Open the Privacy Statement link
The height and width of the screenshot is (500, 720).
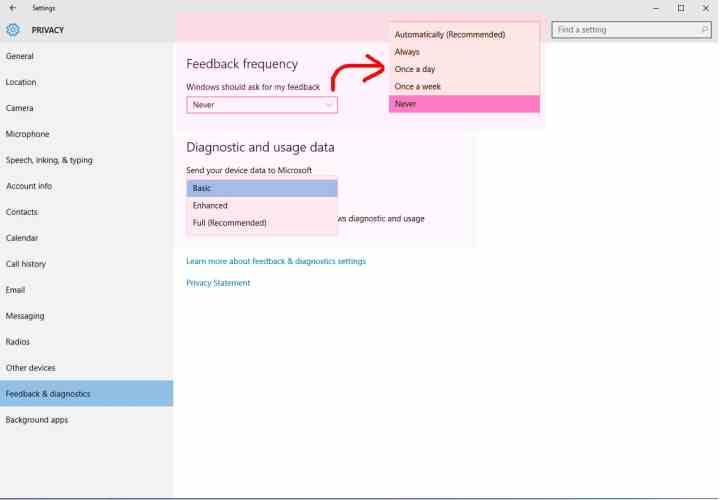pyautogui.click(x=218, y=283)
